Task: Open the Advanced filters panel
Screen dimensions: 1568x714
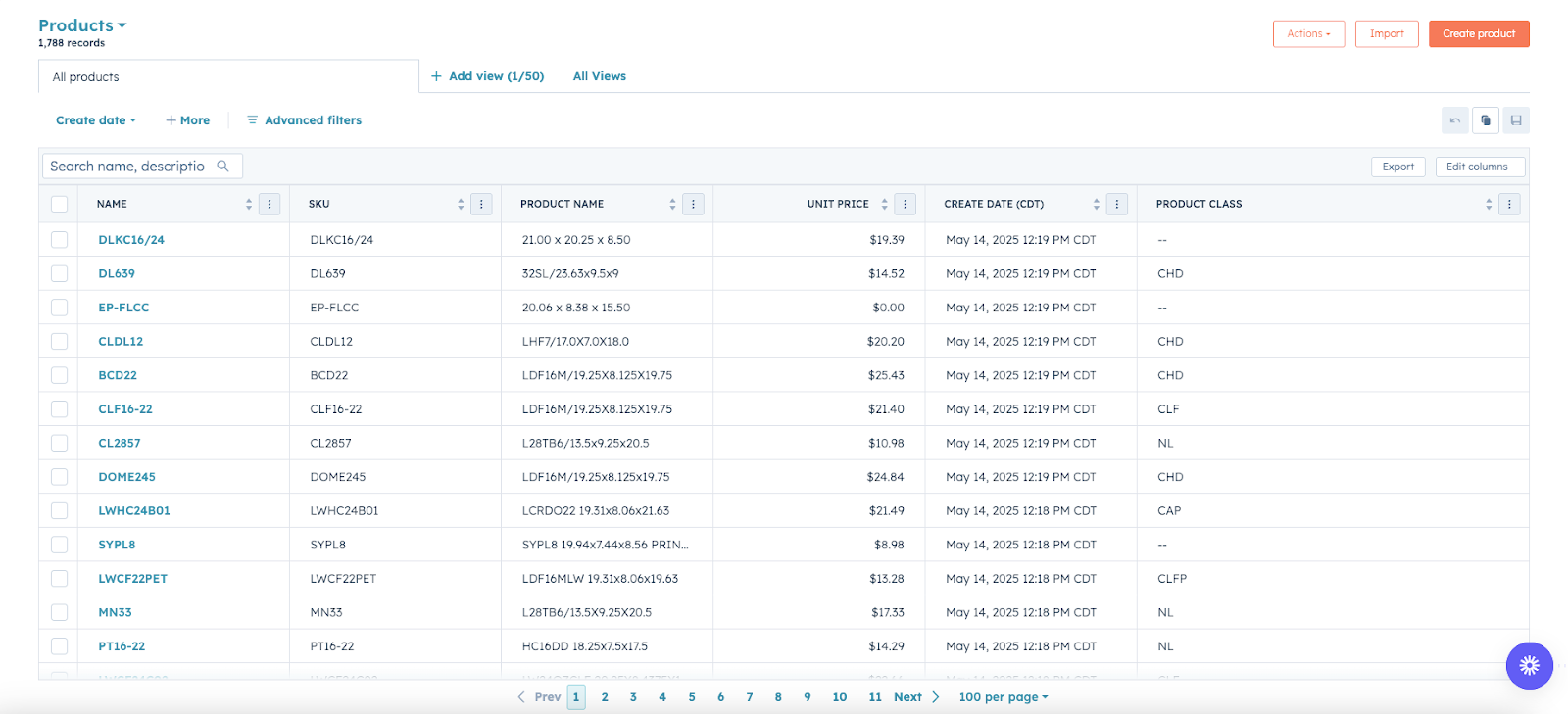Action: 304,120
